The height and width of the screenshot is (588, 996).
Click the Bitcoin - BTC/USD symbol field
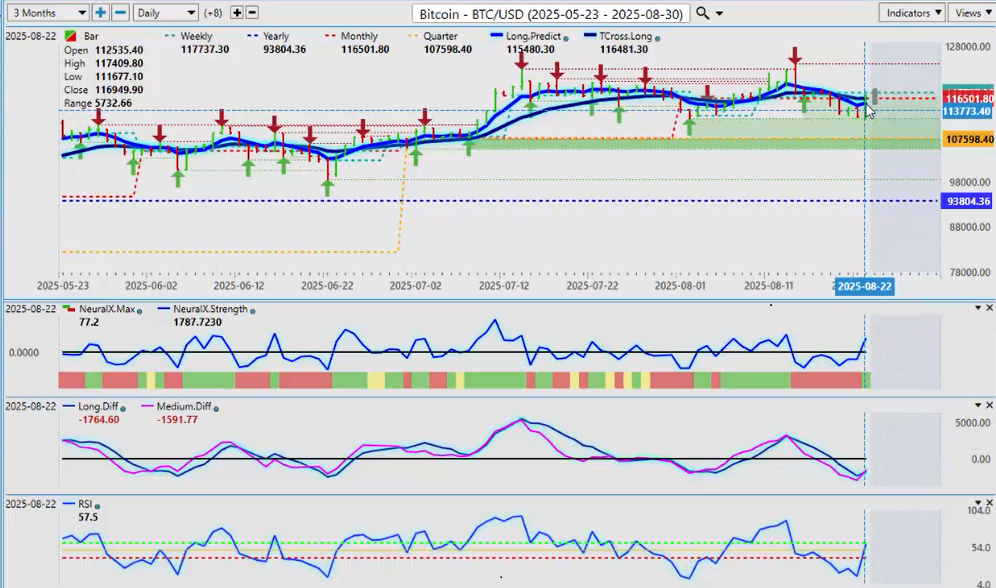tap(550, 13)
